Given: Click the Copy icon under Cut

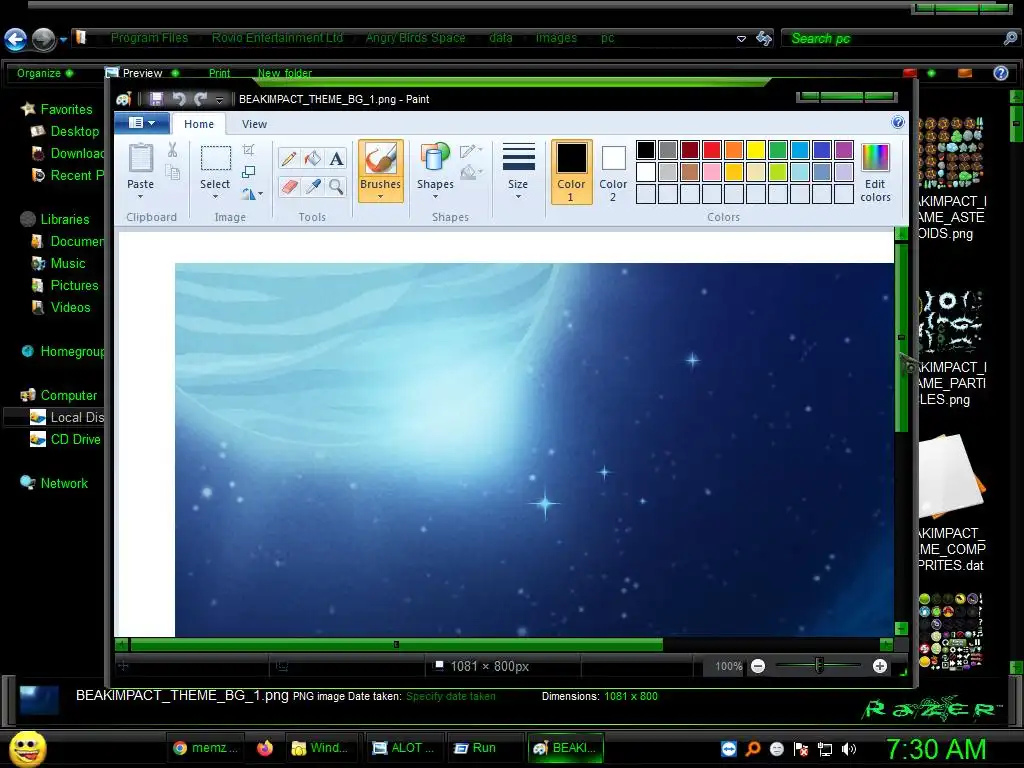Looking at the screenshot, I should click(172, 172).
